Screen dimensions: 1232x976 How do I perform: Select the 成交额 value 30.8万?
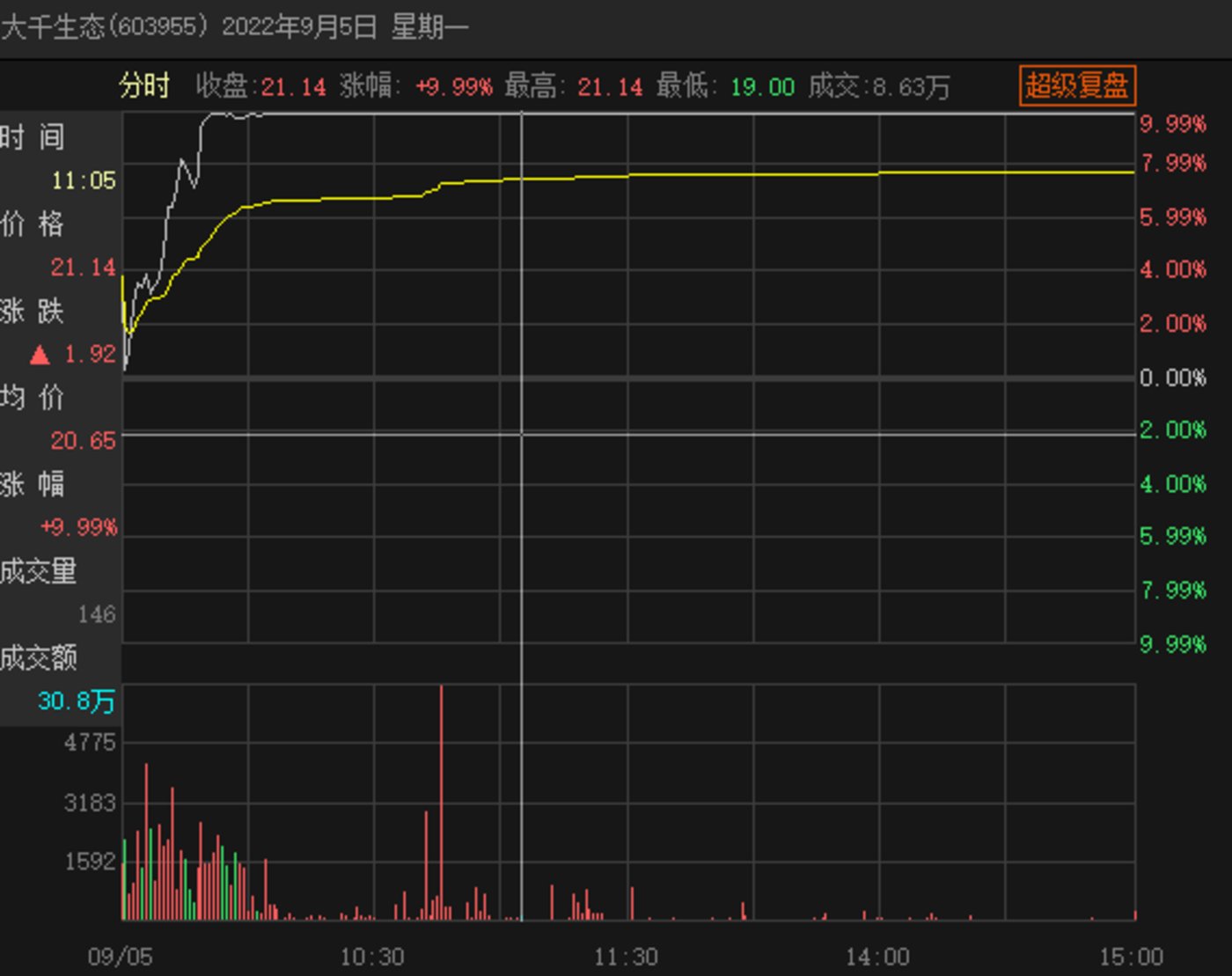point(77,701)
